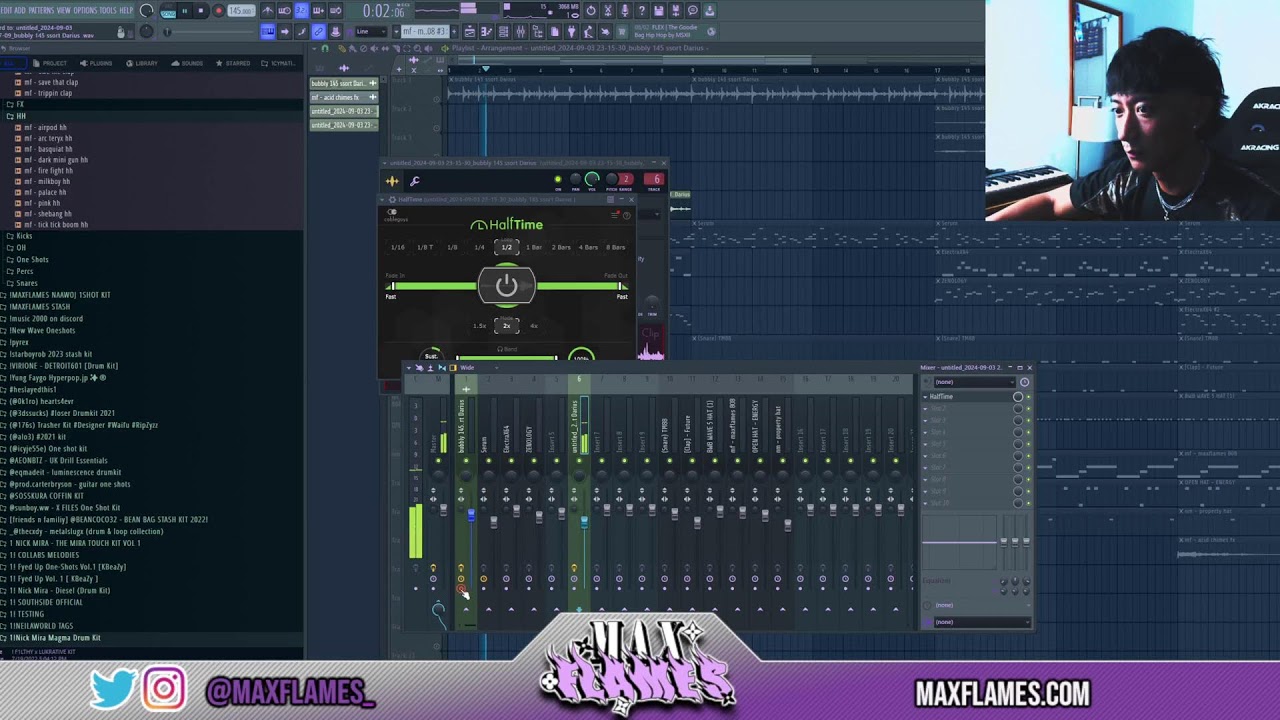Image resolution: width=1280 pixels, height=720 pixels.
Task: Open the pattern selector 'mf - m..08 #3'
Action: point(423,32)
